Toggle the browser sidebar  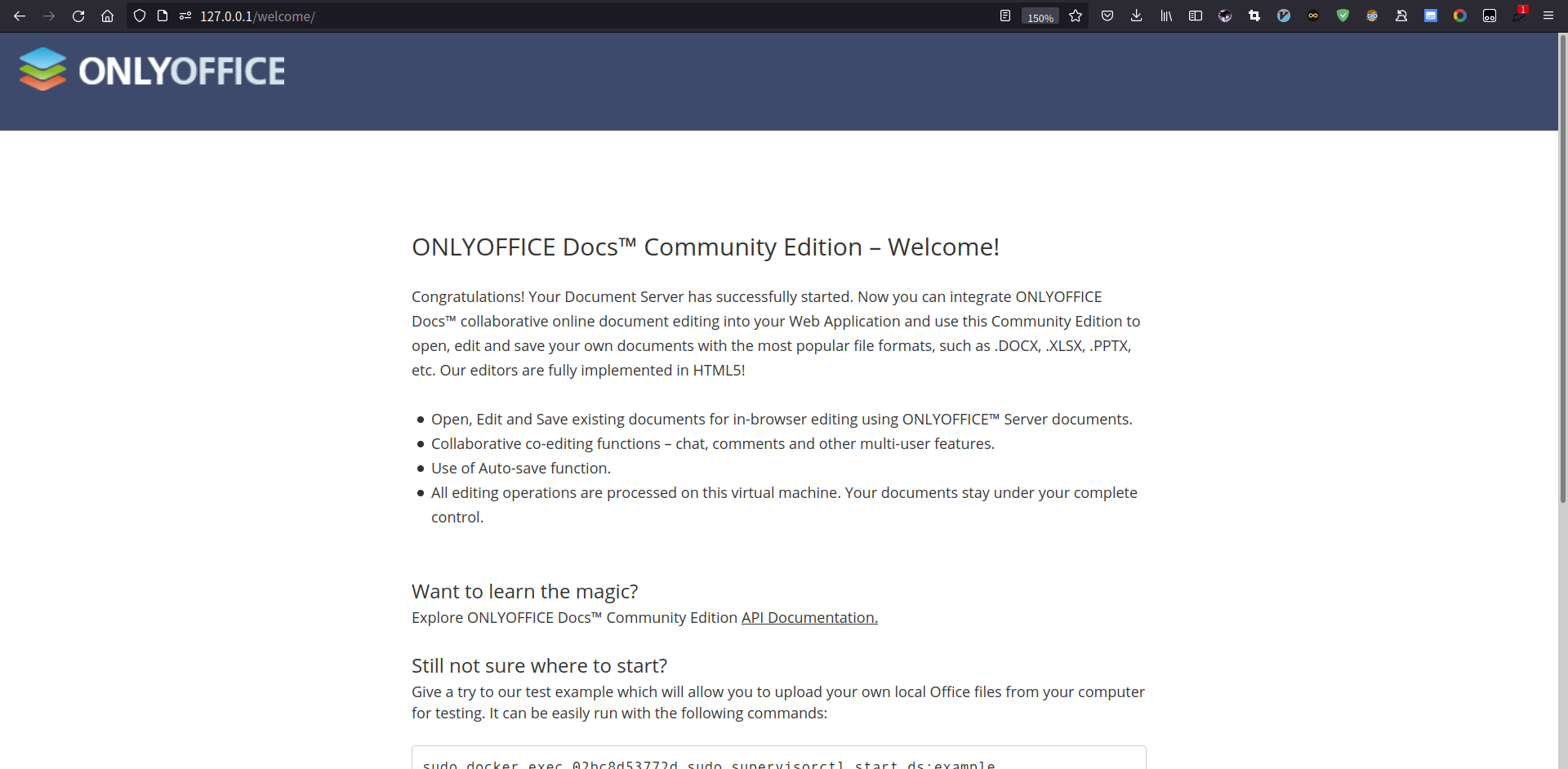pos(1196,16)
